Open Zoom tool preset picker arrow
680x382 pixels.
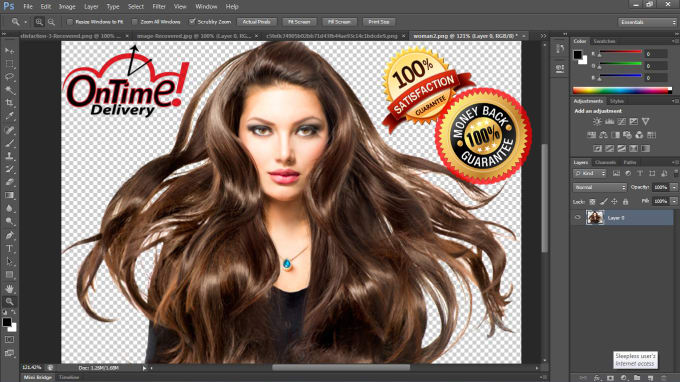pos(26,22)
